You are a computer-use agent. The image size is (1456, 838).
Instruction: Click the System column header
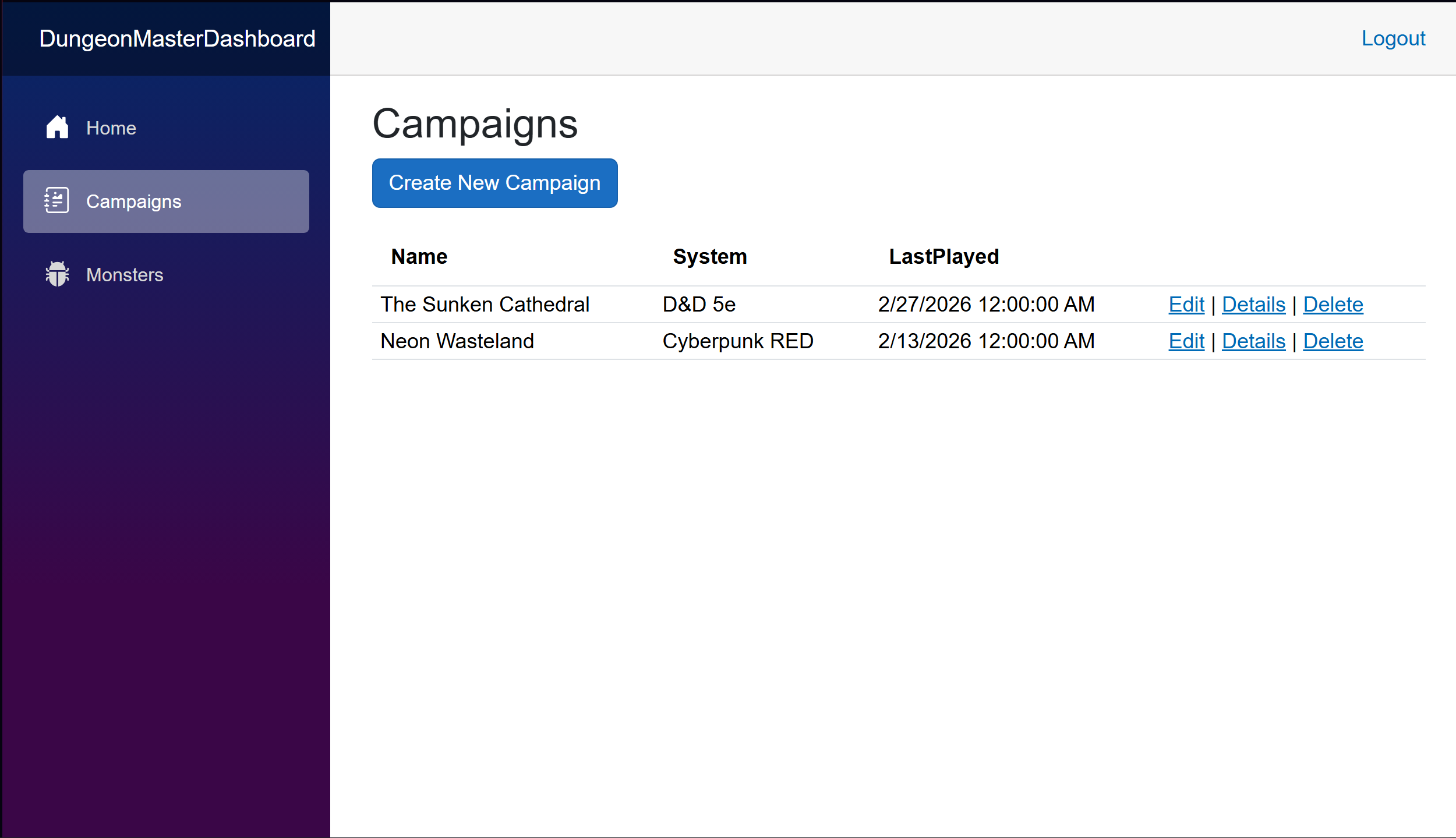pyautogui.click(x=709, y=256)
